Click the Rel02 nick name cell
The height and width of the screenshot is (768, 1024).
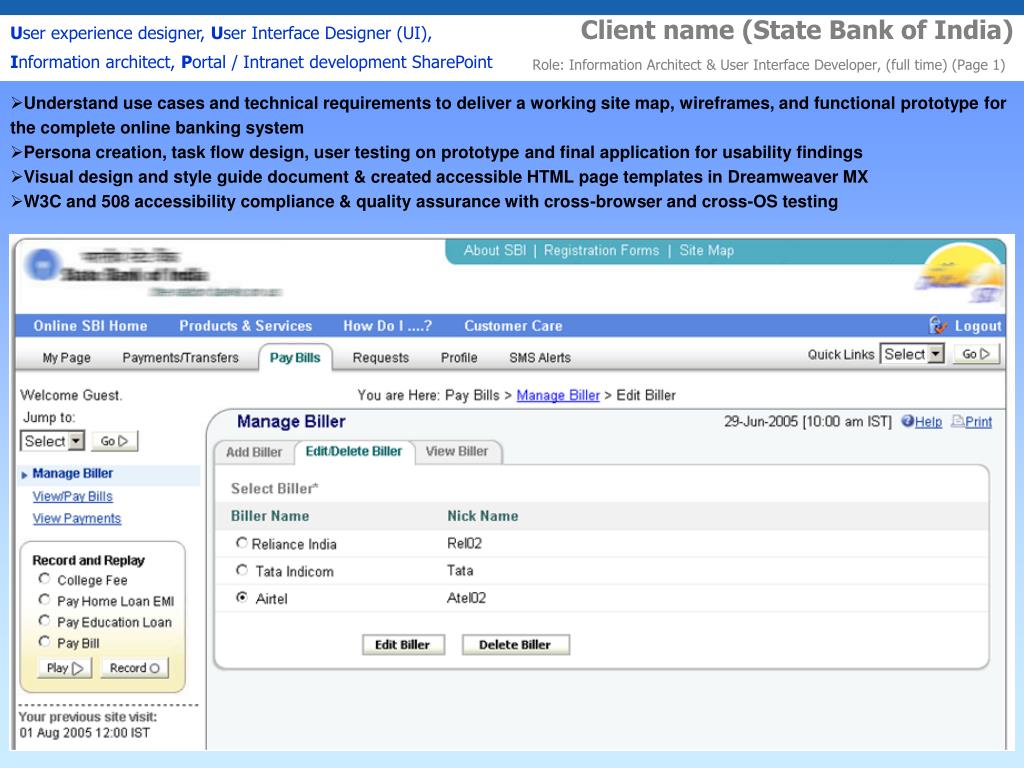click(x=464, y=543)
